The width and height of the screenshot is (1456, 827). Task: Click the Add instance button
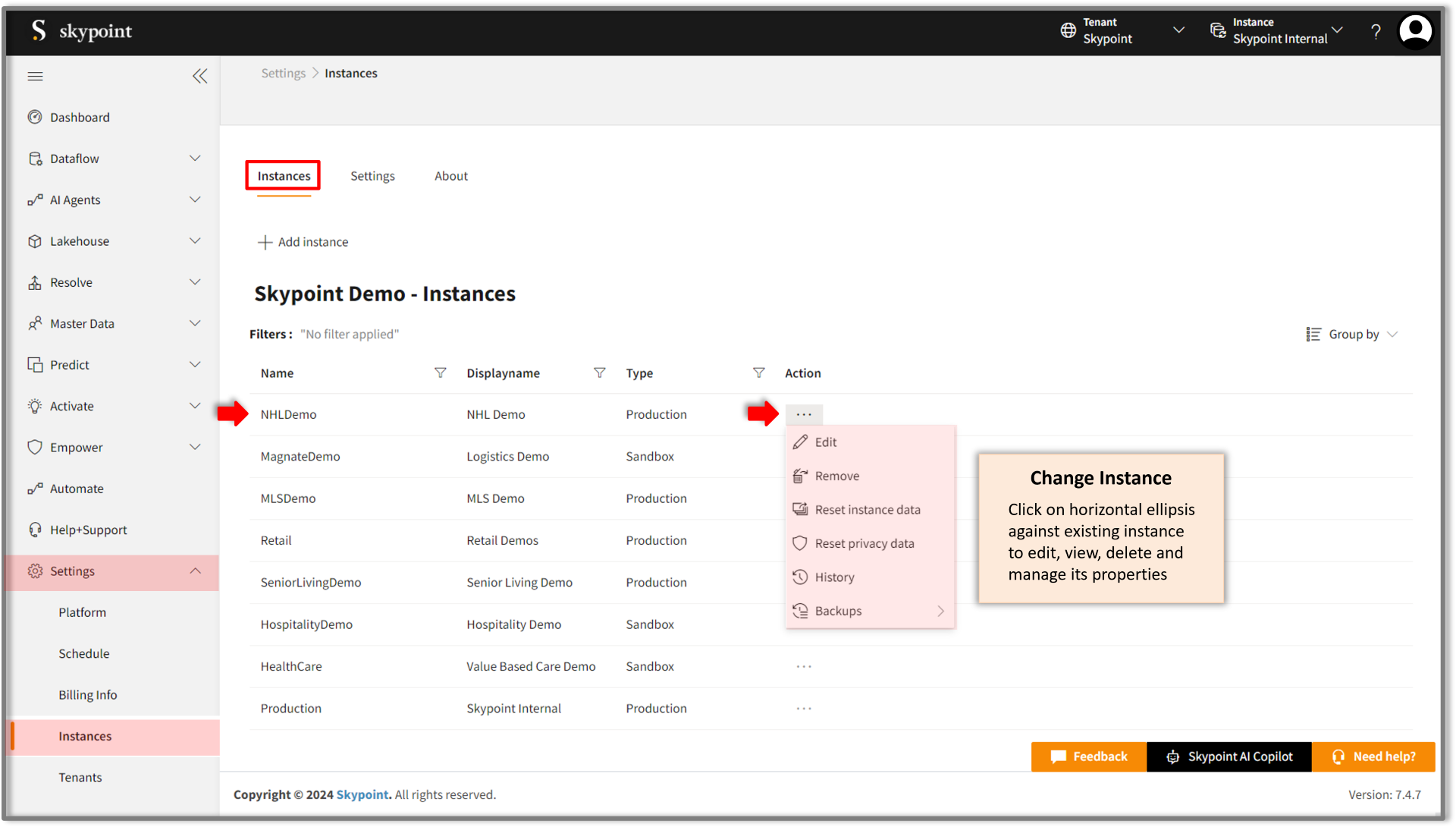303,242
